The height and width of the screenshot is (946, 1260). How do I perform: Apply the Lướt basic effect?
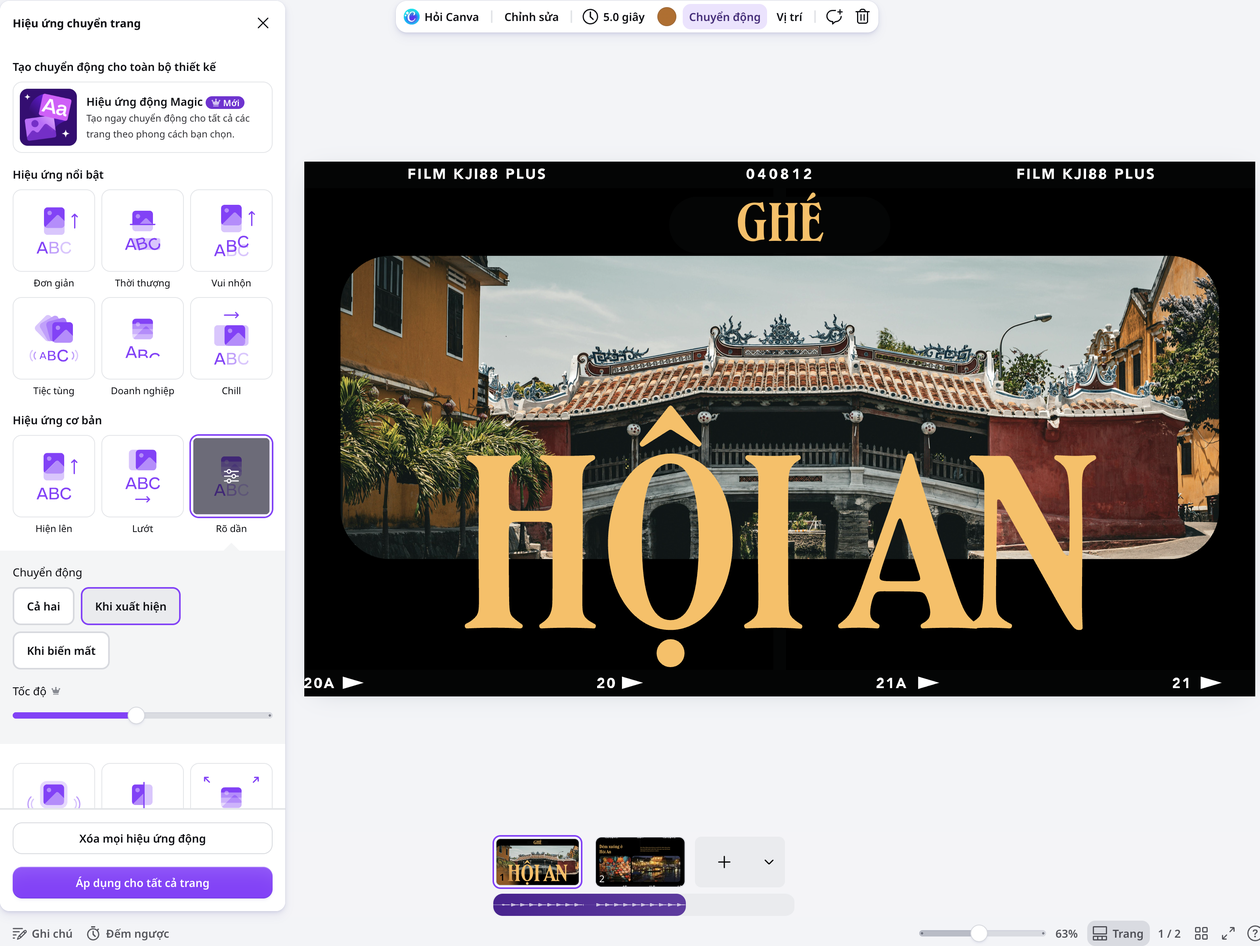click(143, 476)
